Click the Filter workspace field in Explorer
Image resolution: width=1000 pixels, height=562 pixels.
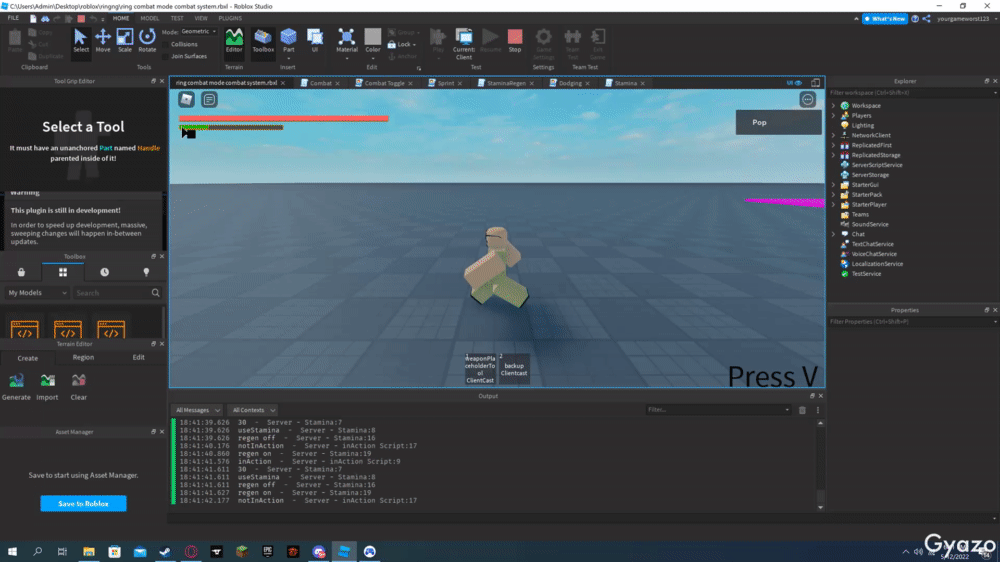[912, 92]
